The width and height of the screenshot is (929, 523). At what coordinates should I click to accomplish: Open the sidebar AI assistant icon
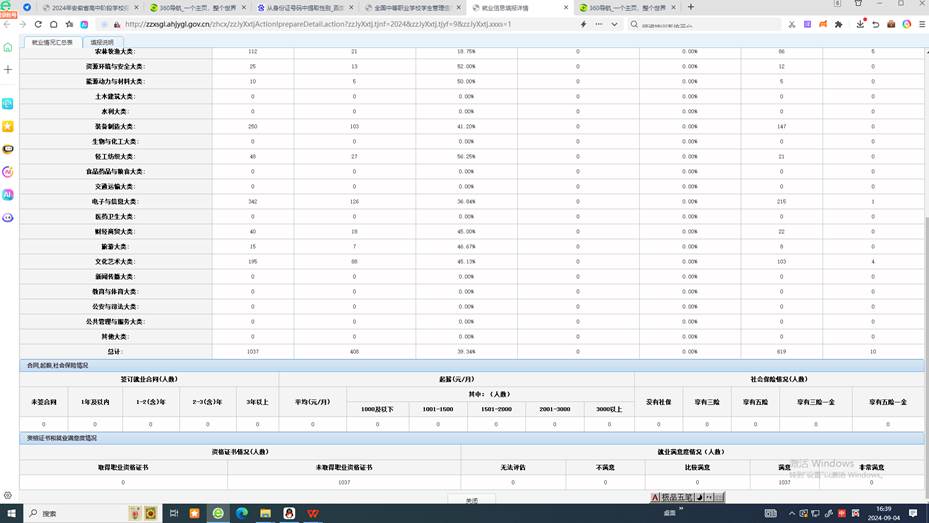[8, 195]
